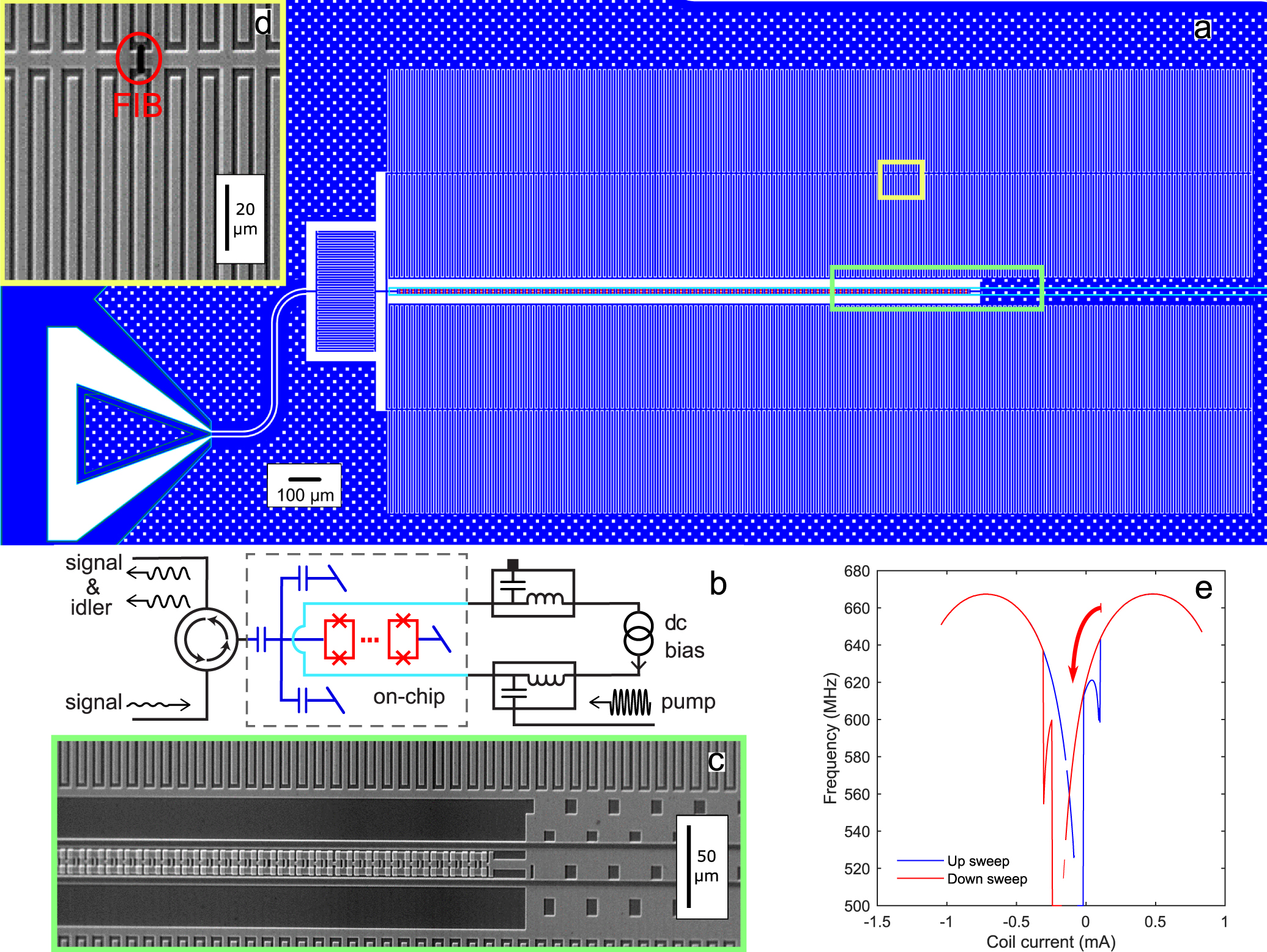Click the dc bias current source symbol
The width and height of the screenshot is (1267, 952).
[x=639, y=634]
